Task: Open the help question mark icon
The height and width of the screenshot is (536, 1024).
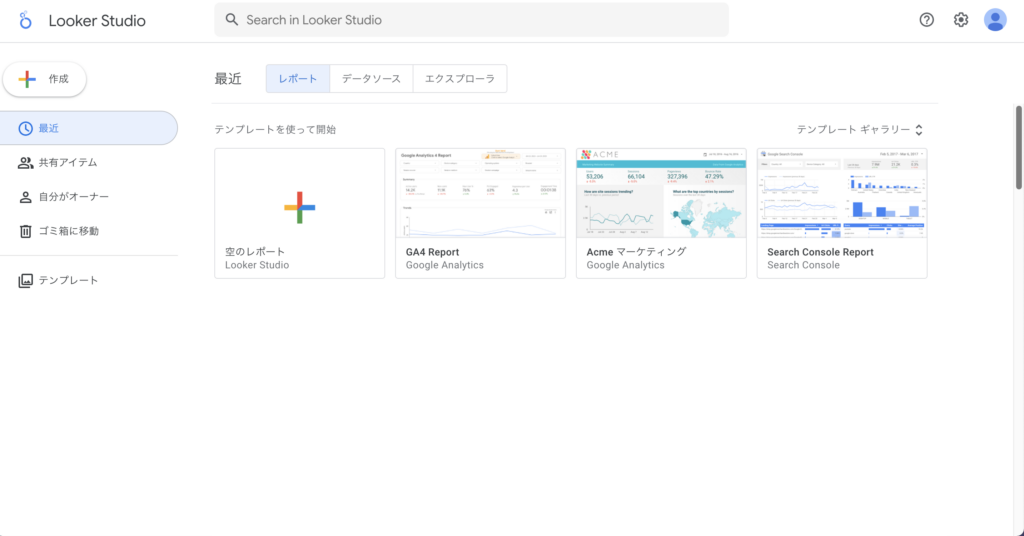Action: click(926, 20)
